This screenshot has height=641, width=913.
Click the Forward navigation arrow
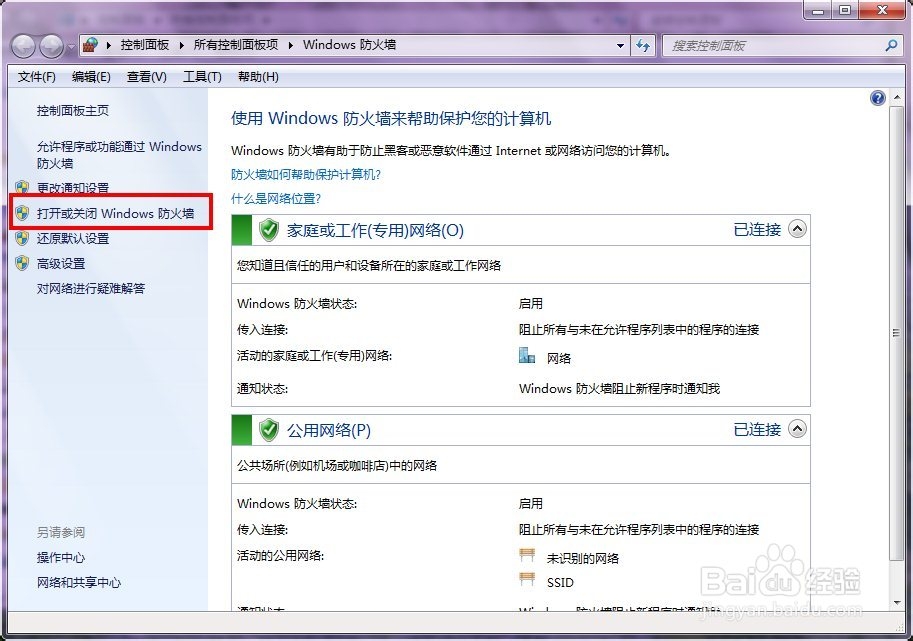click(51, 46)
